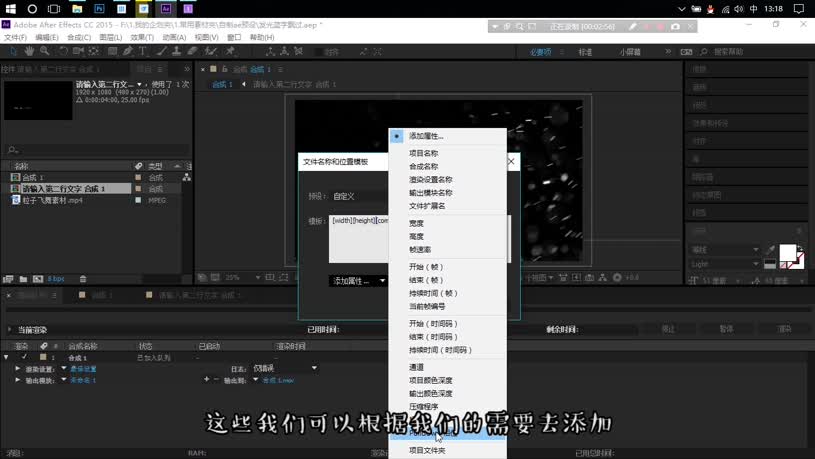This screenshot has height=459, width=815.
Task: Select the Rotation tool
Action: coord(63,51)
